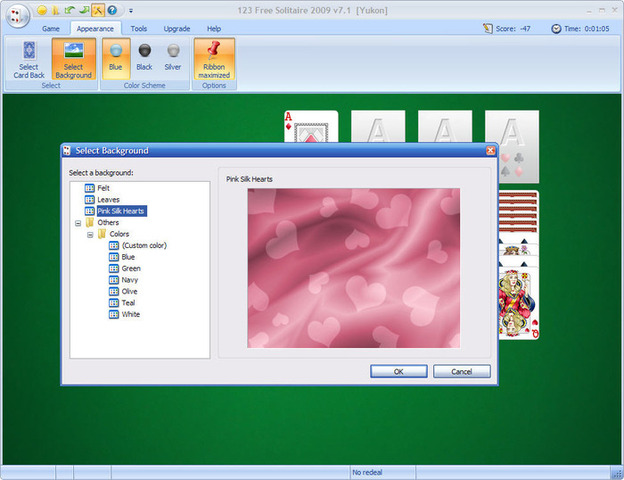The image size is (624, 480).
Task: Choose the Black color scheme
Action: point(144,59)
